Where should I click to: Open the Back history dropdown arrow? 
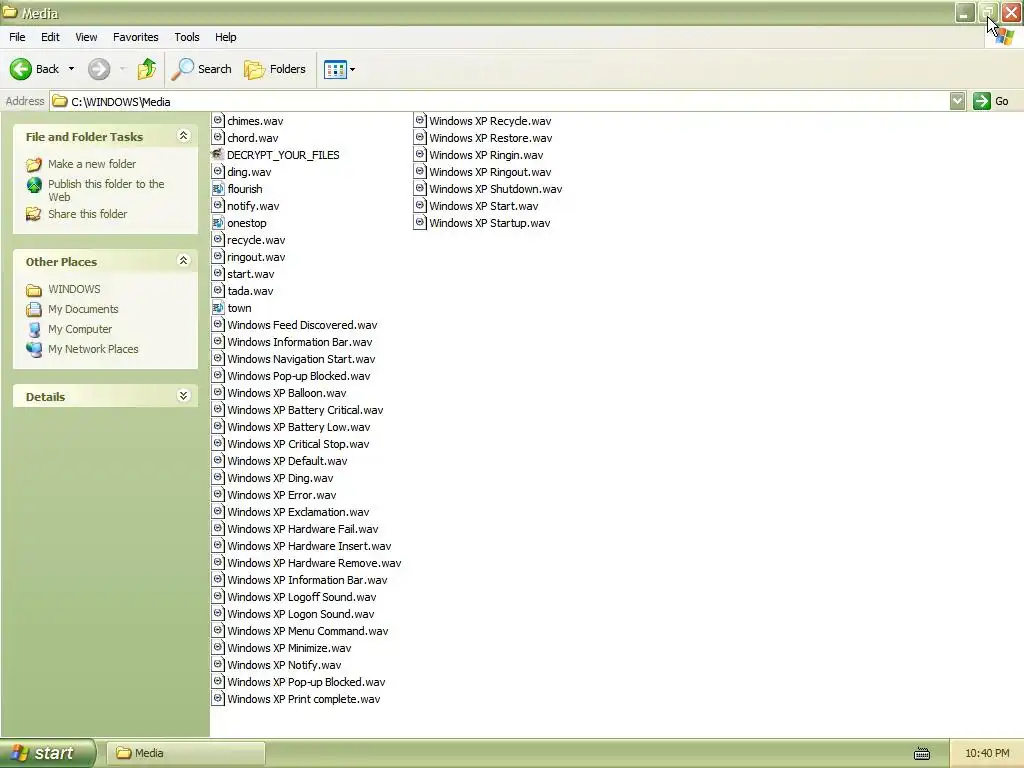coord(71,69)
